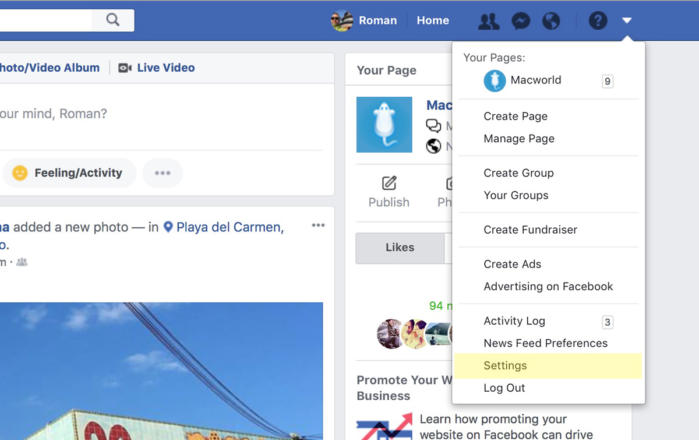
Task: Choose Create Ads from the menu
Action: (x=512, y=264)
